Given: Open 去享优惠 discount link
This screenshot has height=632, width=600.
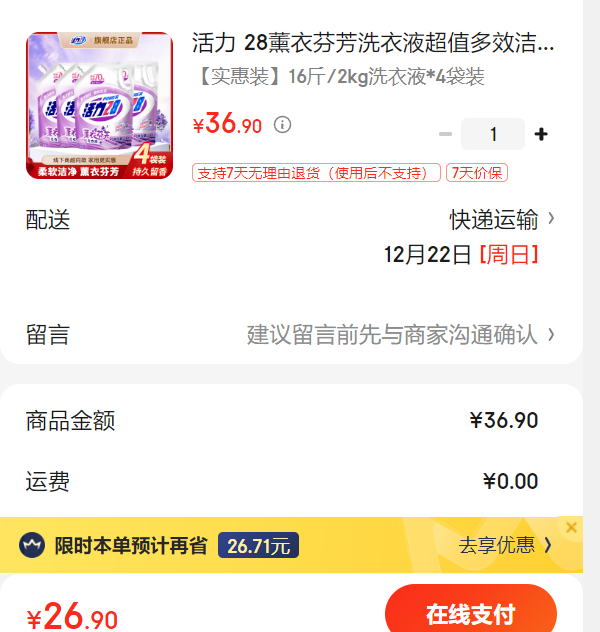Looking at the screenshot, I should pos(497,545).
